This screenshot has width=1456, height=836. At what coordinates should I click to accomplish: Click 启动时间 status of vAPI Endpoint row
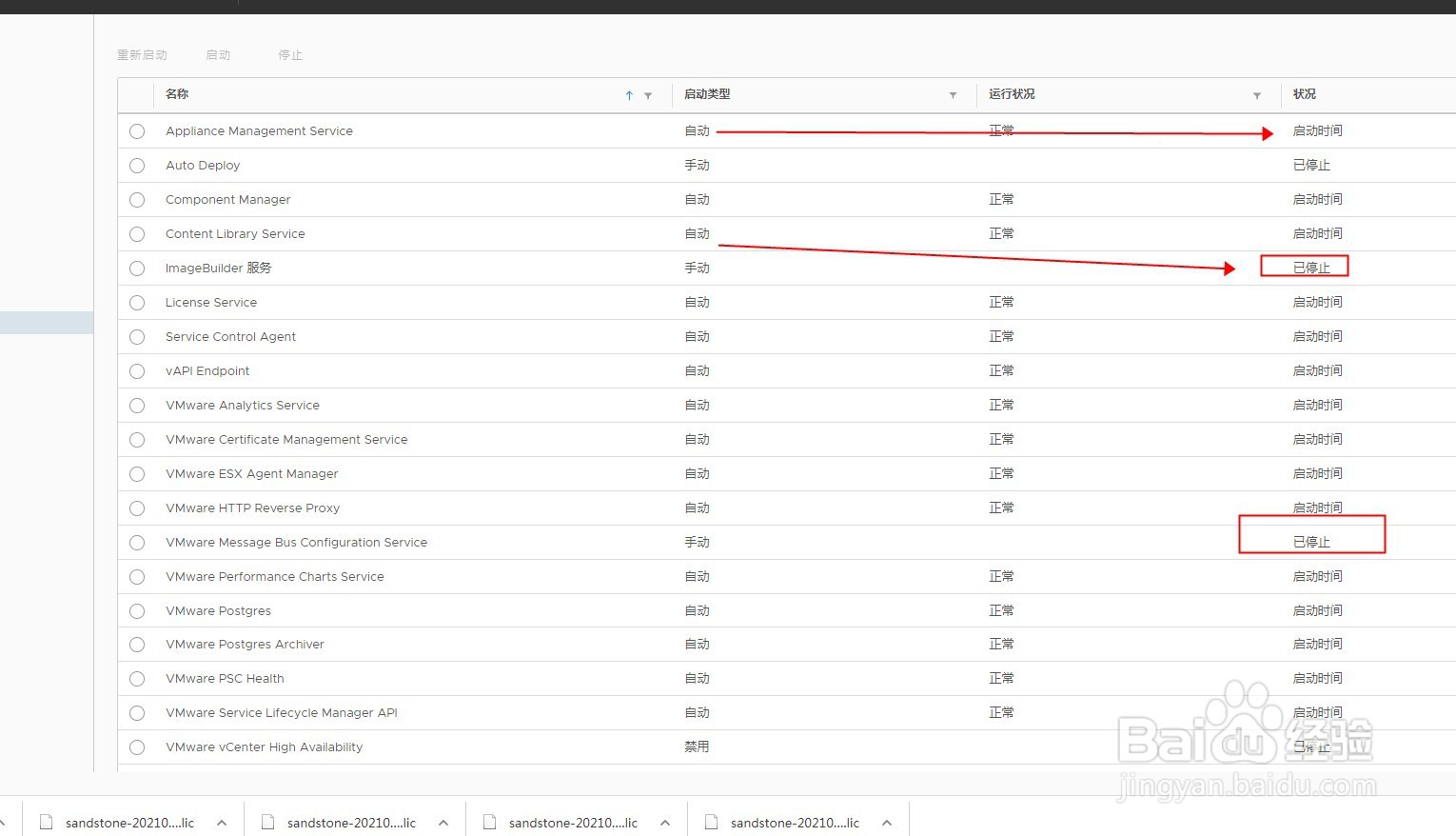[x=1318, y=371]
